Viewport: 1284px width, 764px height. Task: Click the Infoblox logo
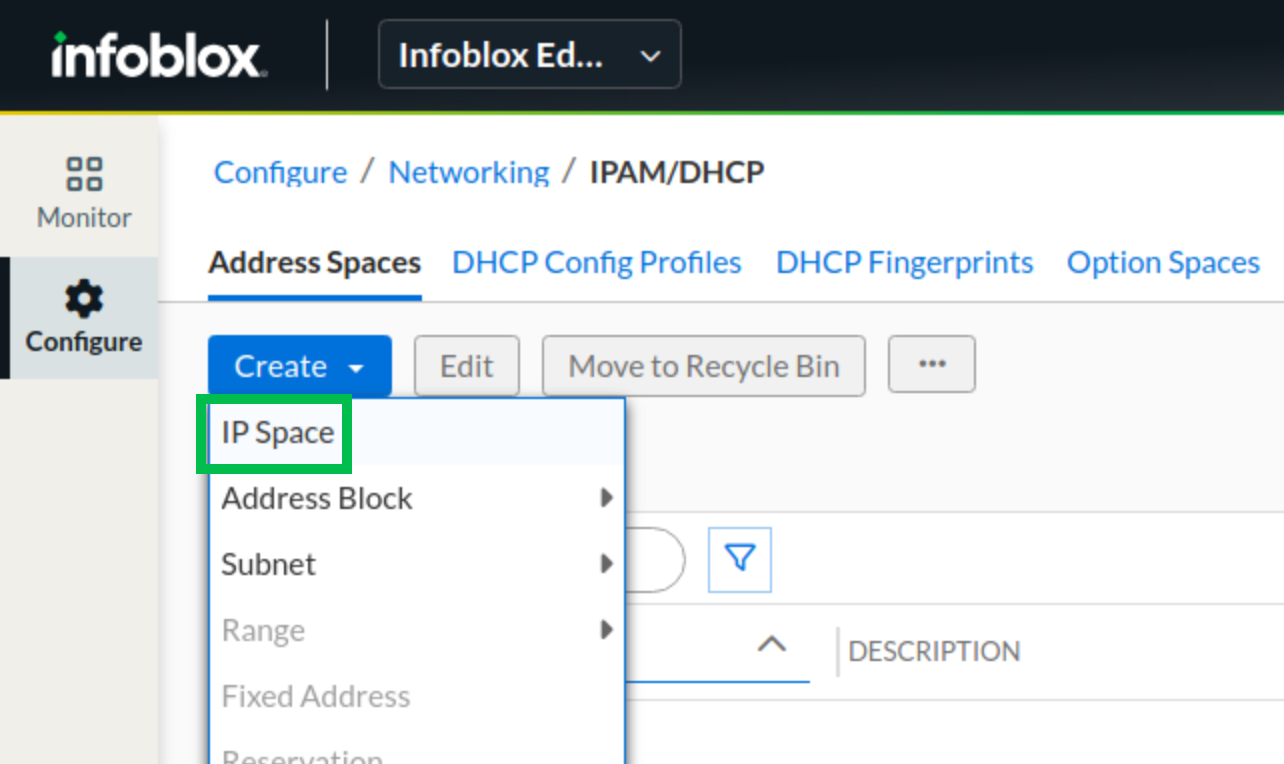click(158, 56)
